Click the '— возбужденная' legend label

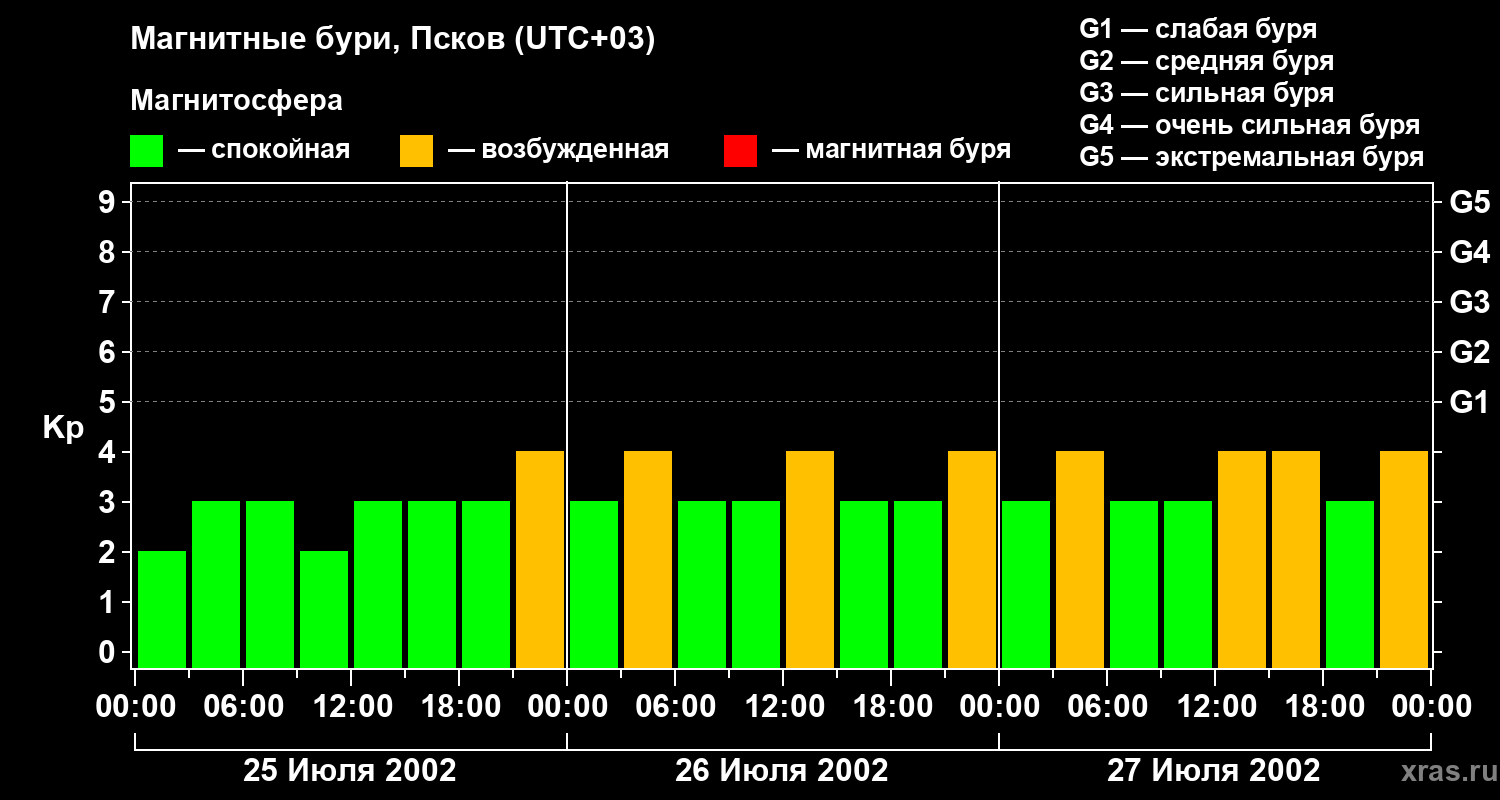[559, 150]
